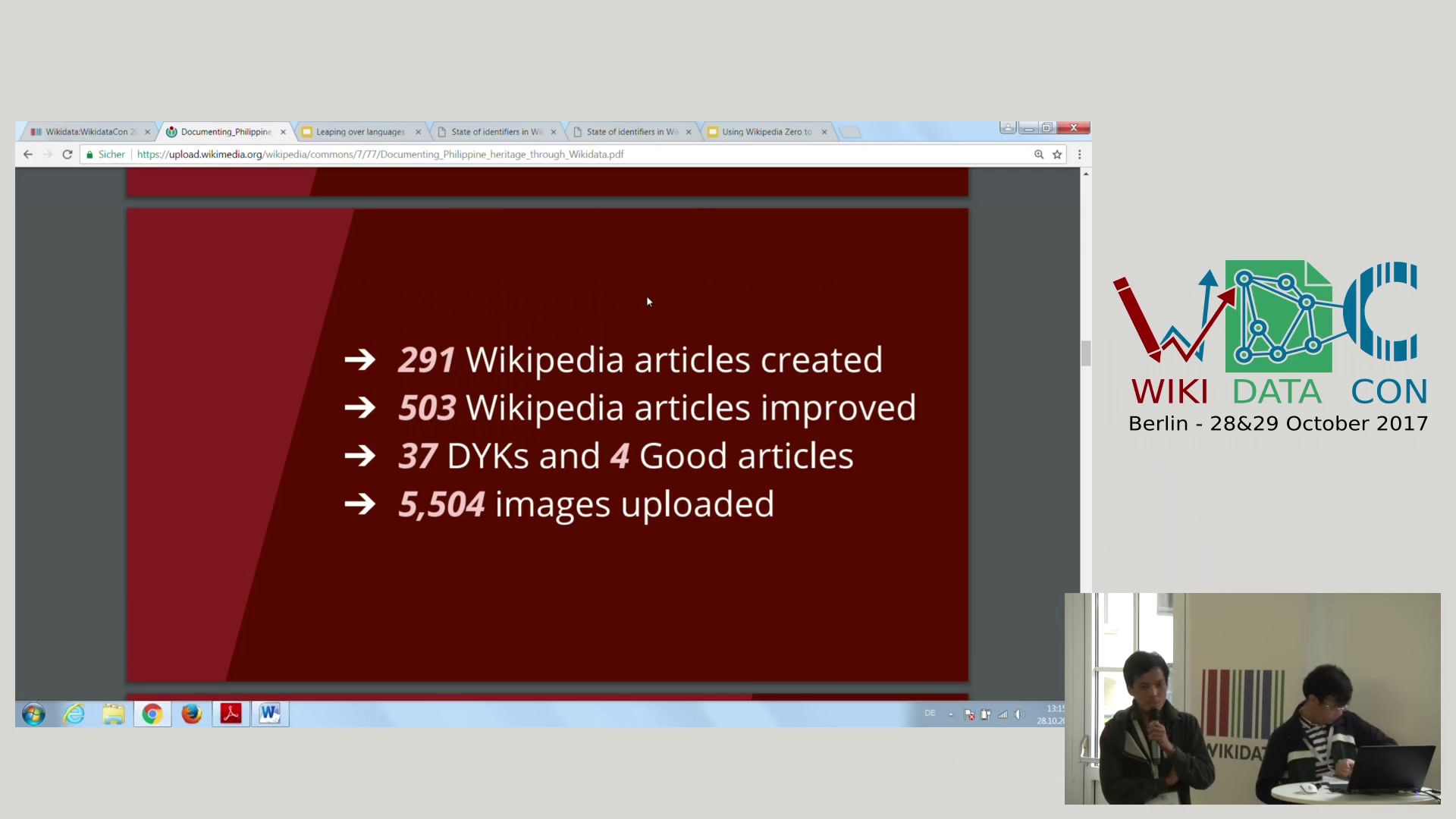
Task: Click the taskbar clock showing 13:15
Action: [1051, 714]
